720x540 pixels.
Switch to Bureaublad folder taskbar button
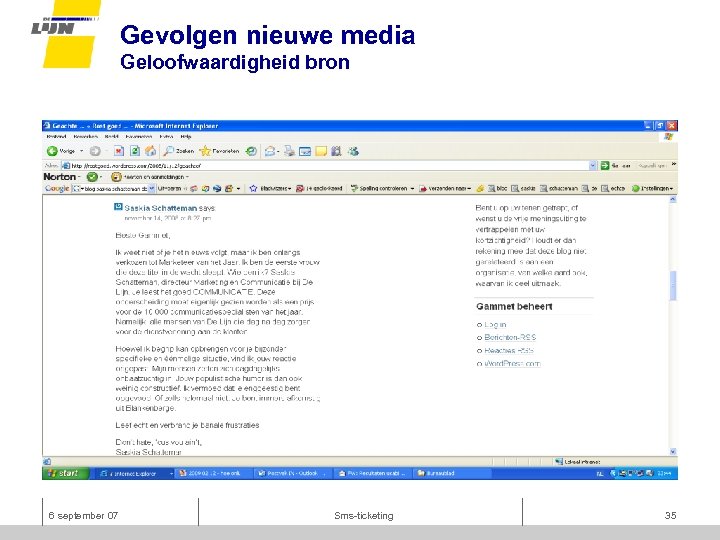(452, 473)
